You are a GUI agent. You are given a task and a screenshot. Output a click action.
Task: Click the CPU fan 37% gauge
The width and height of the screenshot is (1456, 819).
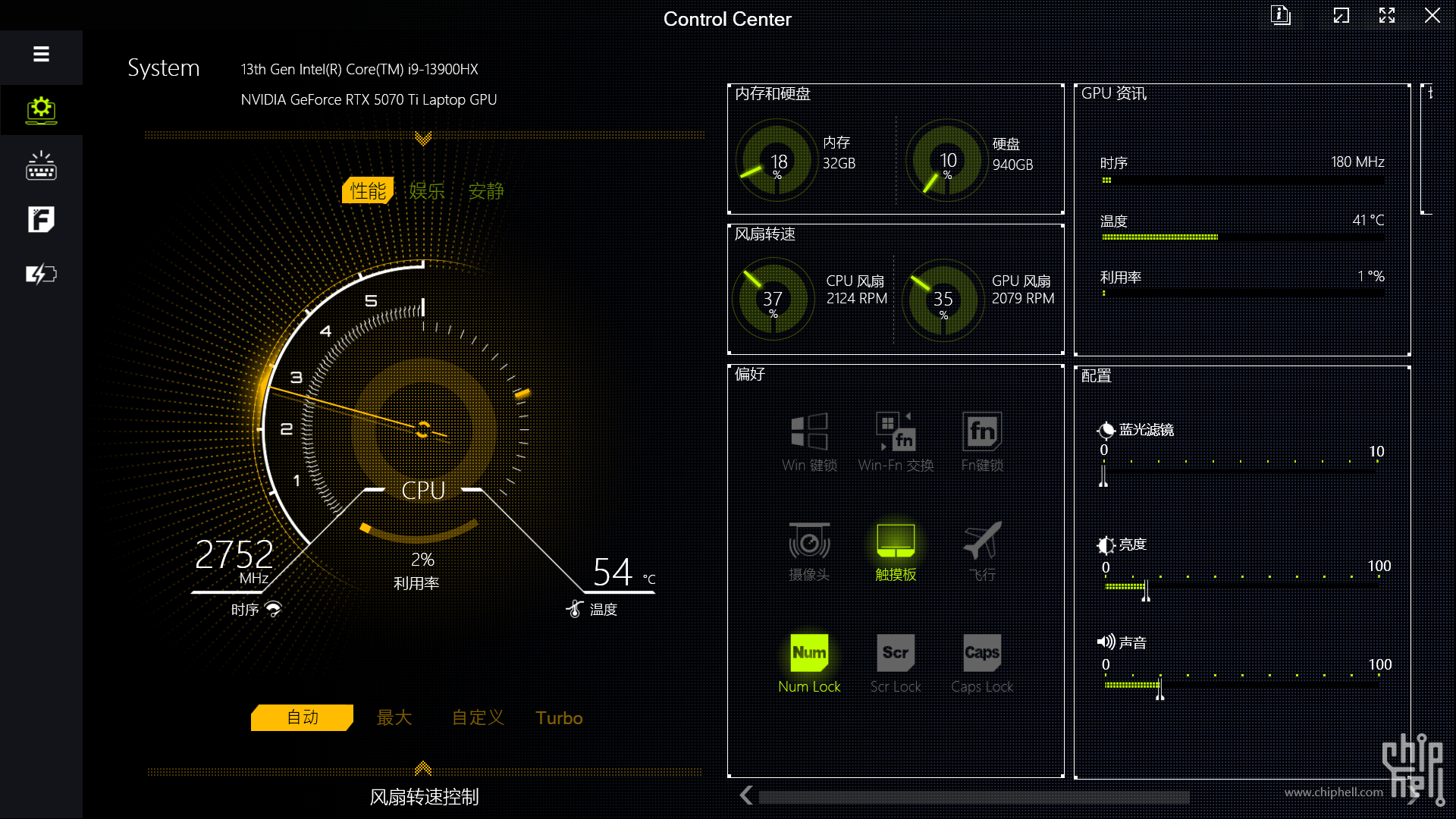773,299
